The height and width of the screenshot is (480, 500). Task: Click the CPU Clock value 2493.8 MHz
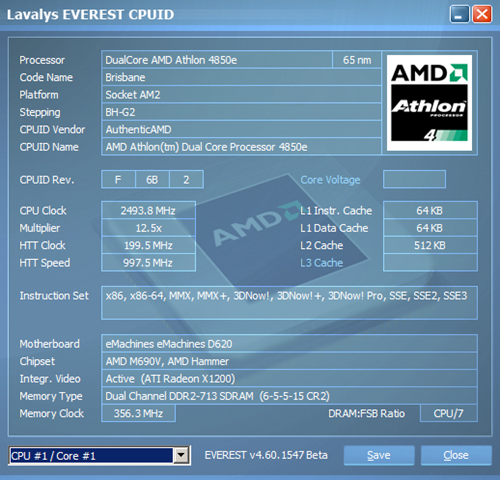(x=148, y=211)
